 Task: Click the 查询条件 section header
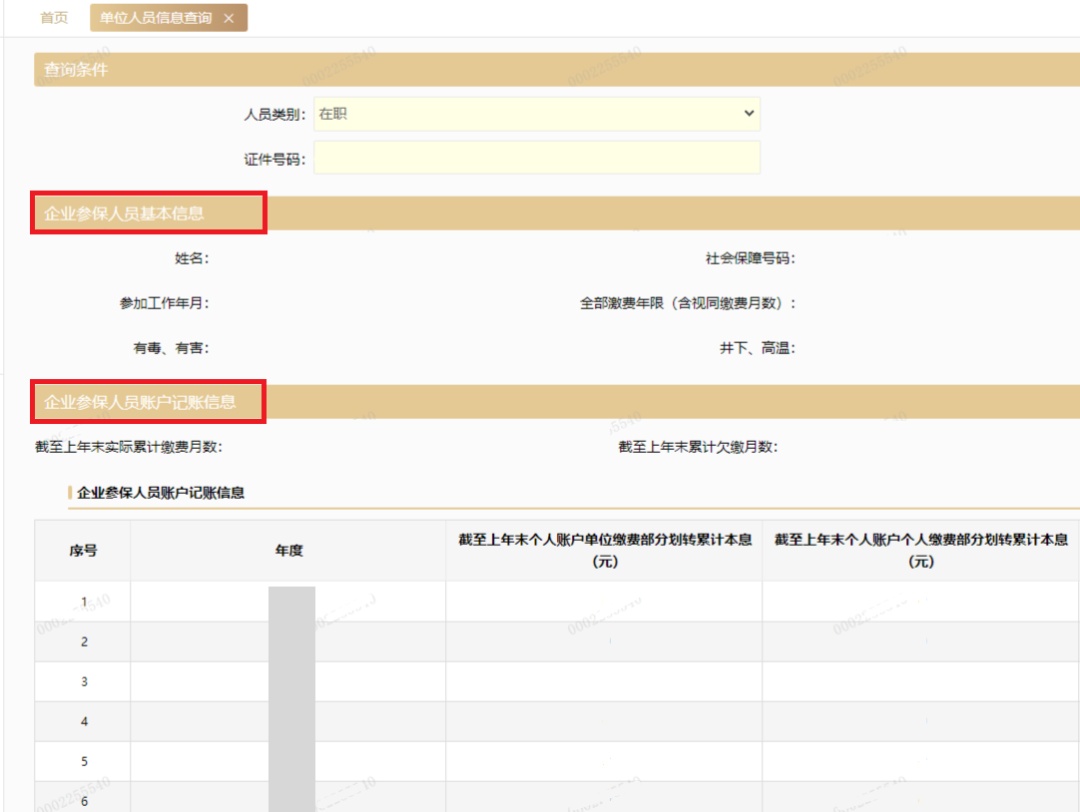click(557, 70)
